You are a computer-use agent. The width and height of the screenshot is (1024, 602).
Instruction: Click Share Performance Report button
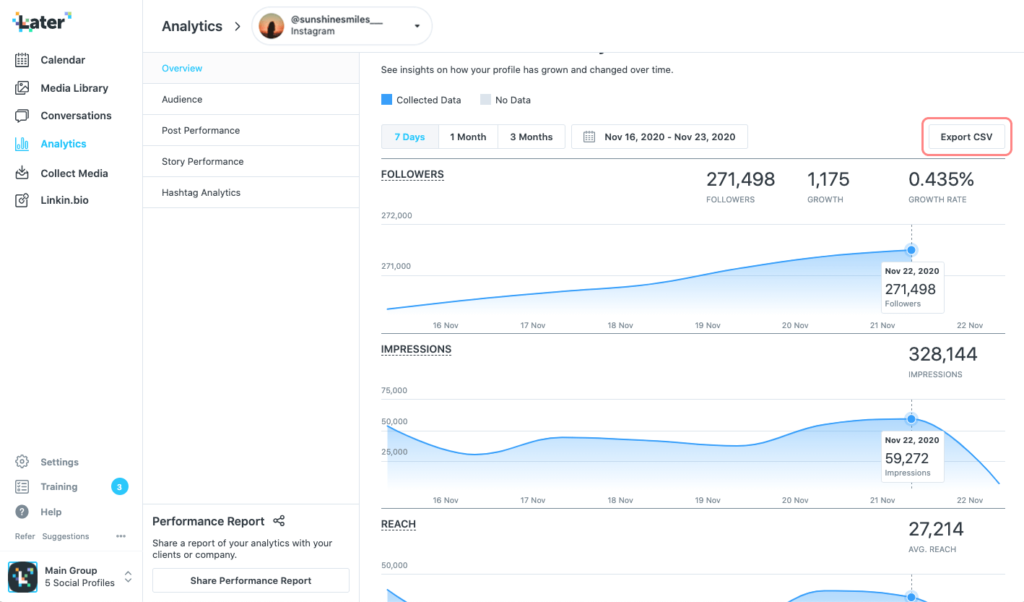[x=251, y=580]
